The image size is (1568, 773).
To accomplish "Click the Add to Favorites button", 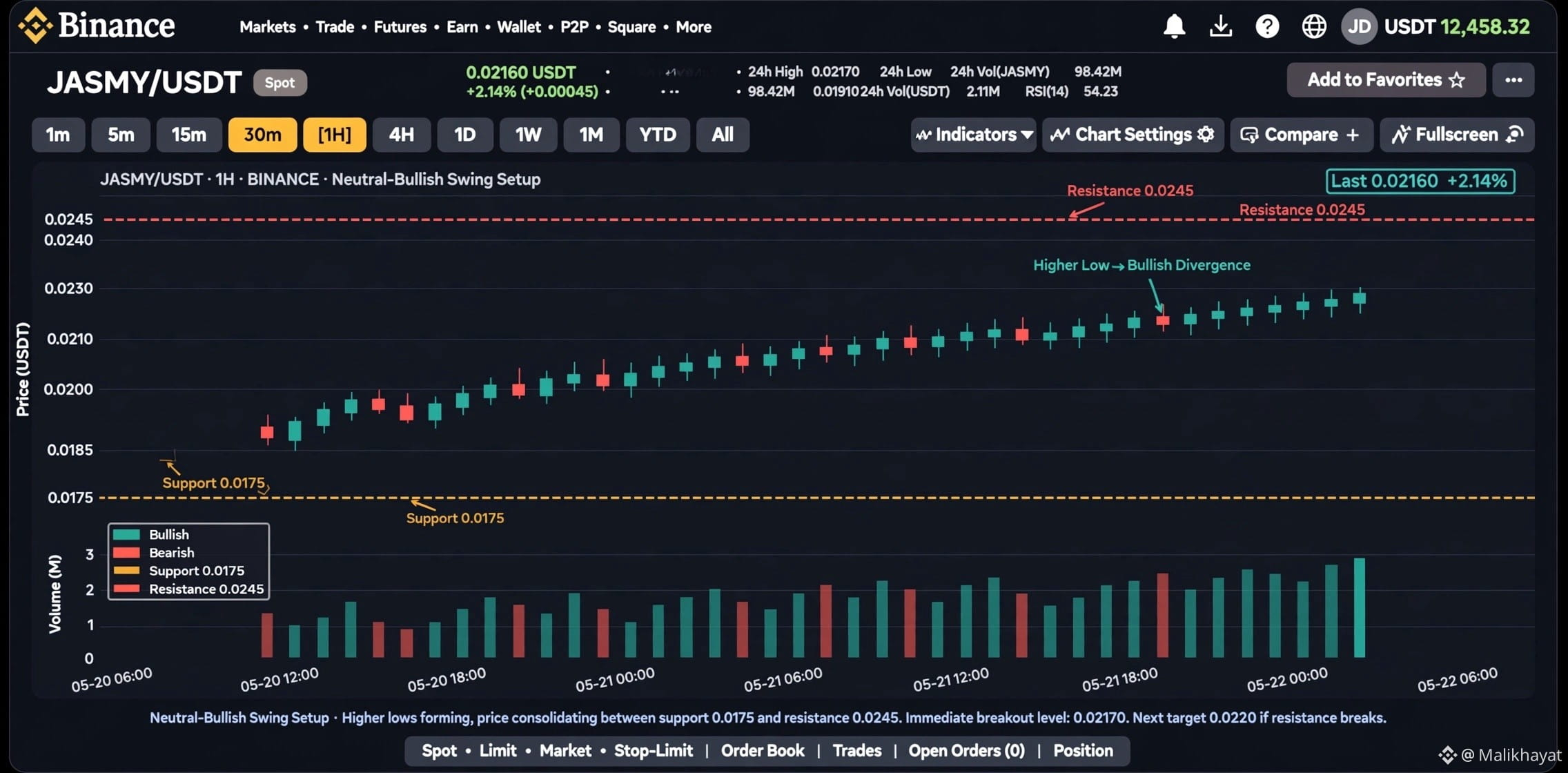I will pyautogui.click(x=1386, y=80).
